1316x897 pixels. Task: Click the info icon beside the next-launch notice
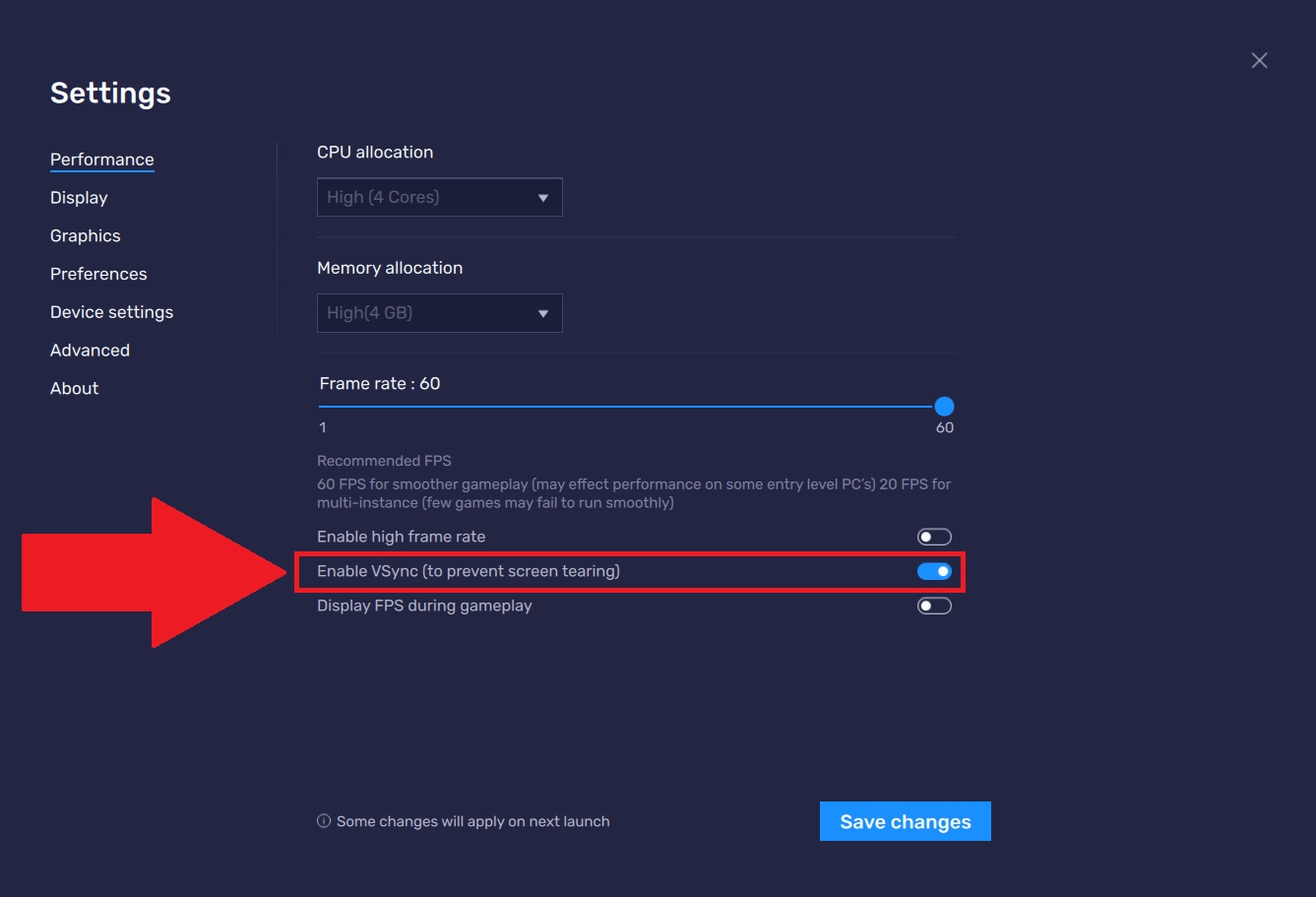click(324, 821)
